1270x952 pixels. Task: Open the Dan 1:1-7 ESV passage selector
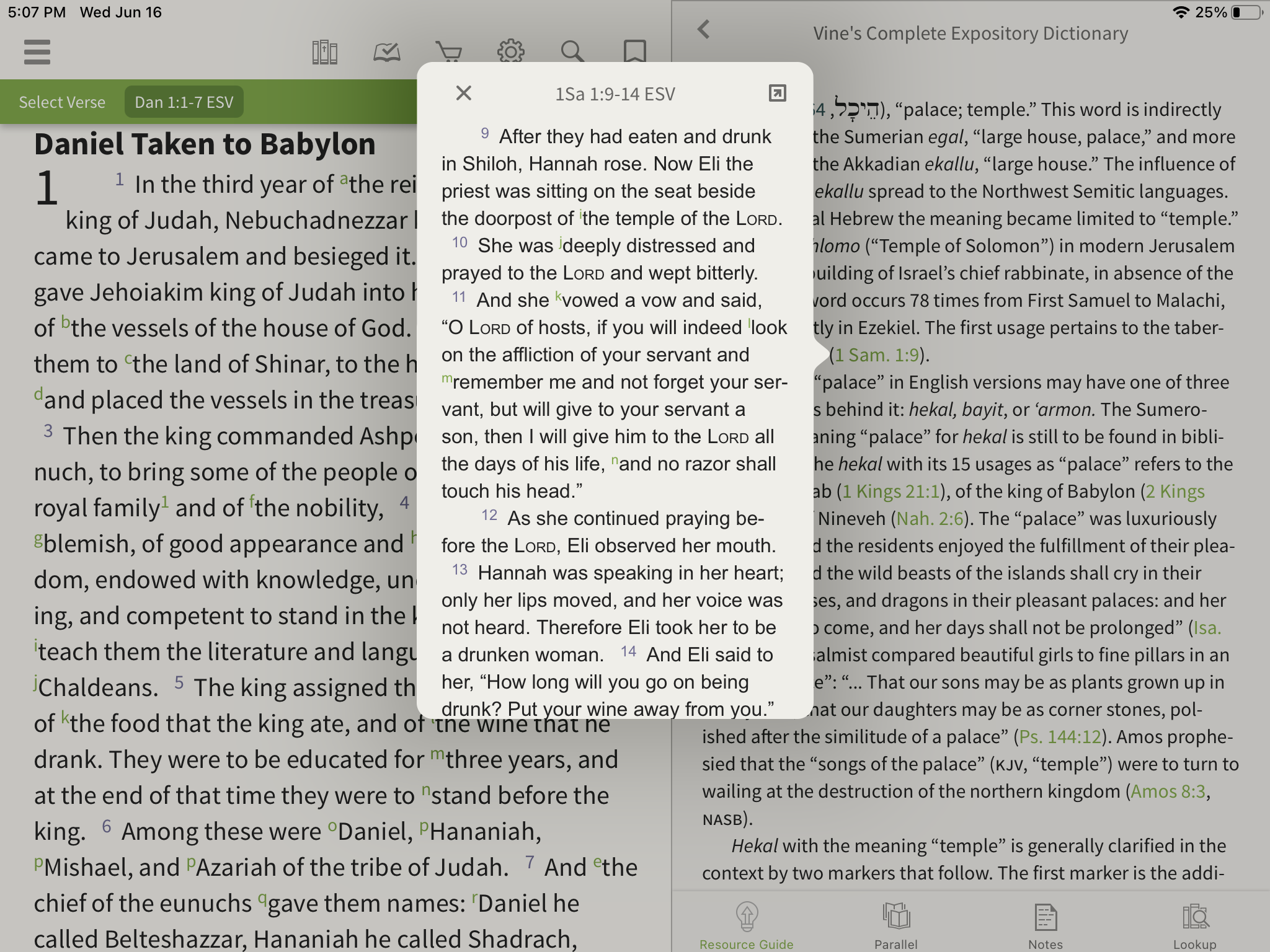point(184,102)
